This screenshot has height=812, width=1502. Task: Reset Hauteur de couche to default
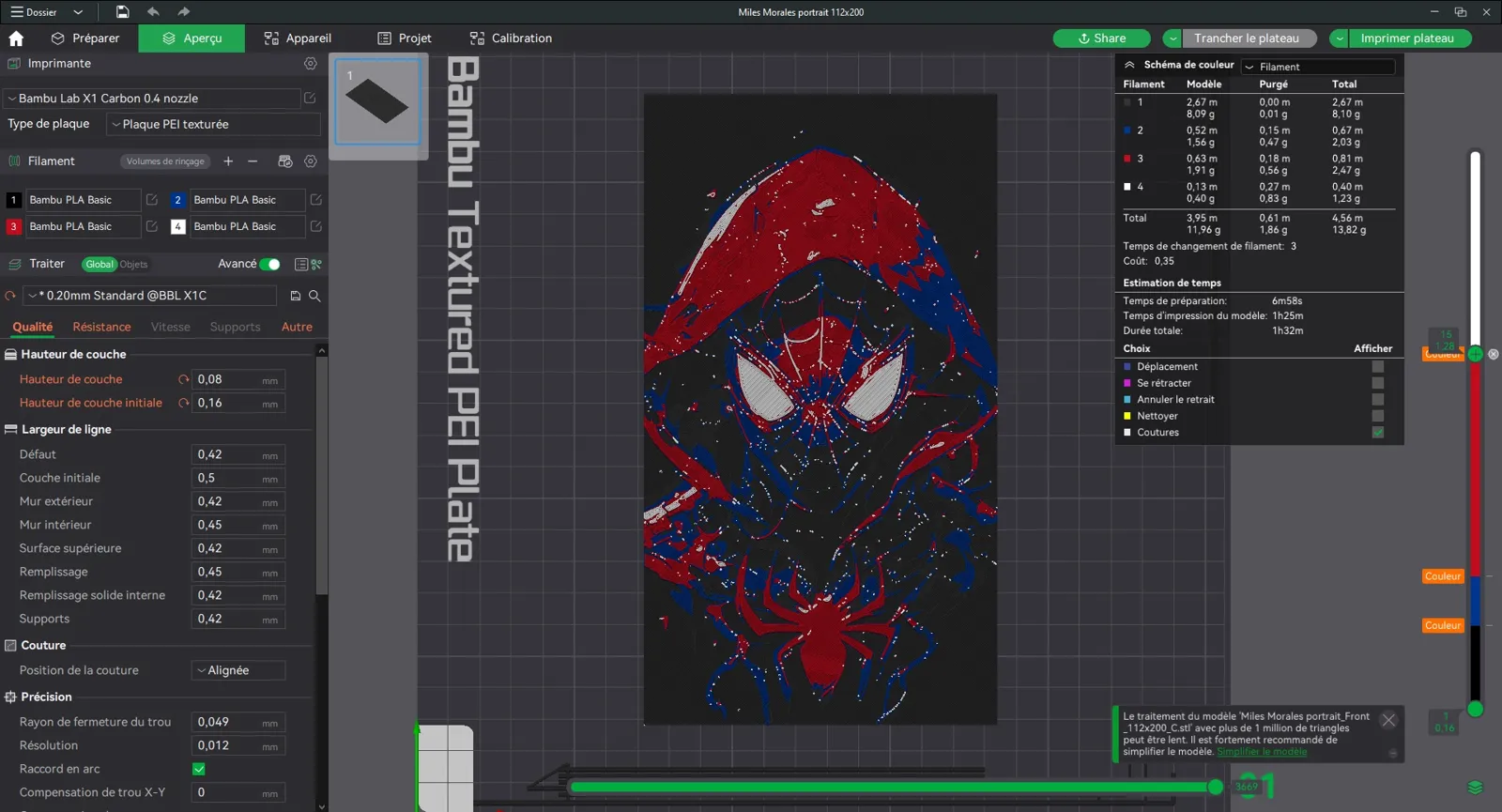click(184, 379)
